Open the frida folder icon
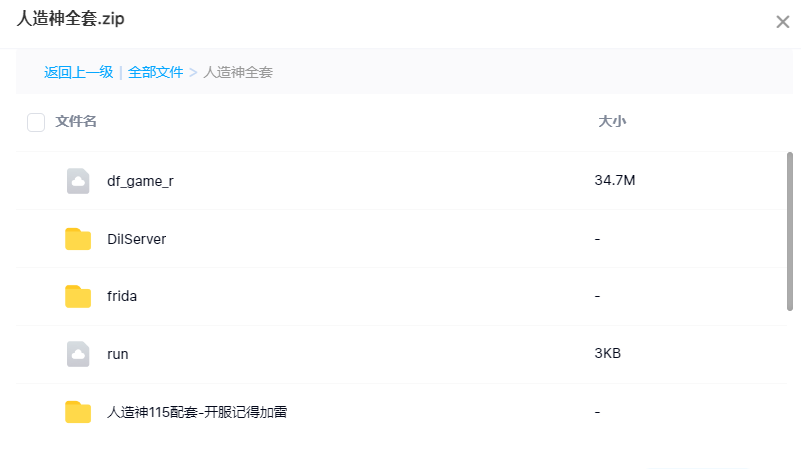The image size is (801, 469). click(78, 296)
